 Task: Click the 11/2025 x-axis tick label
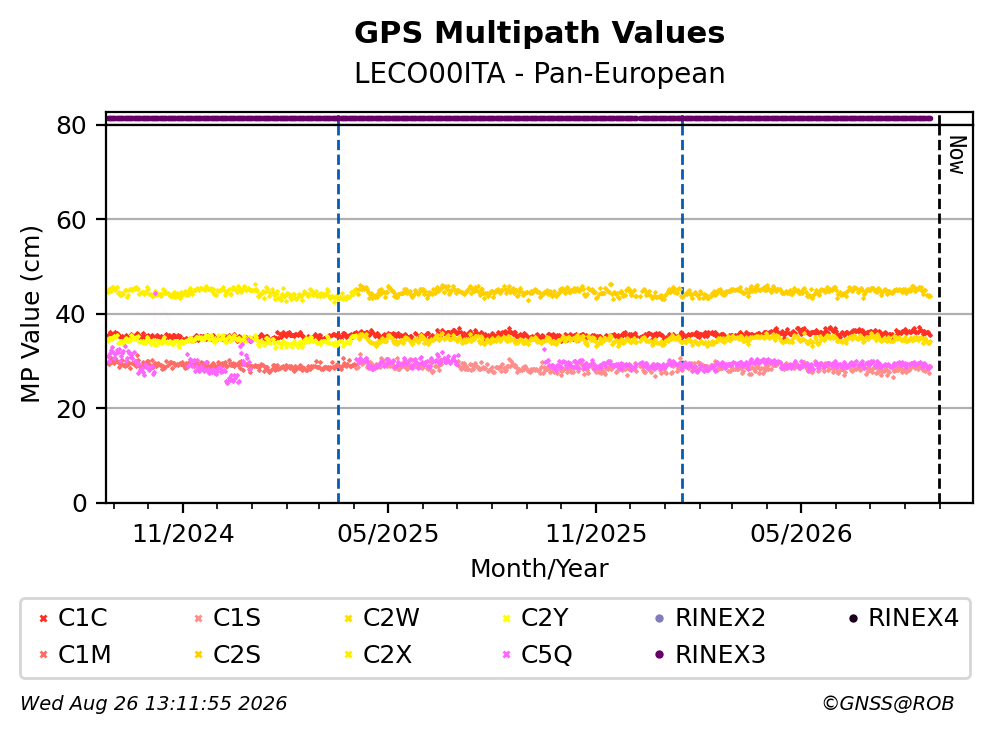(596, 534)
